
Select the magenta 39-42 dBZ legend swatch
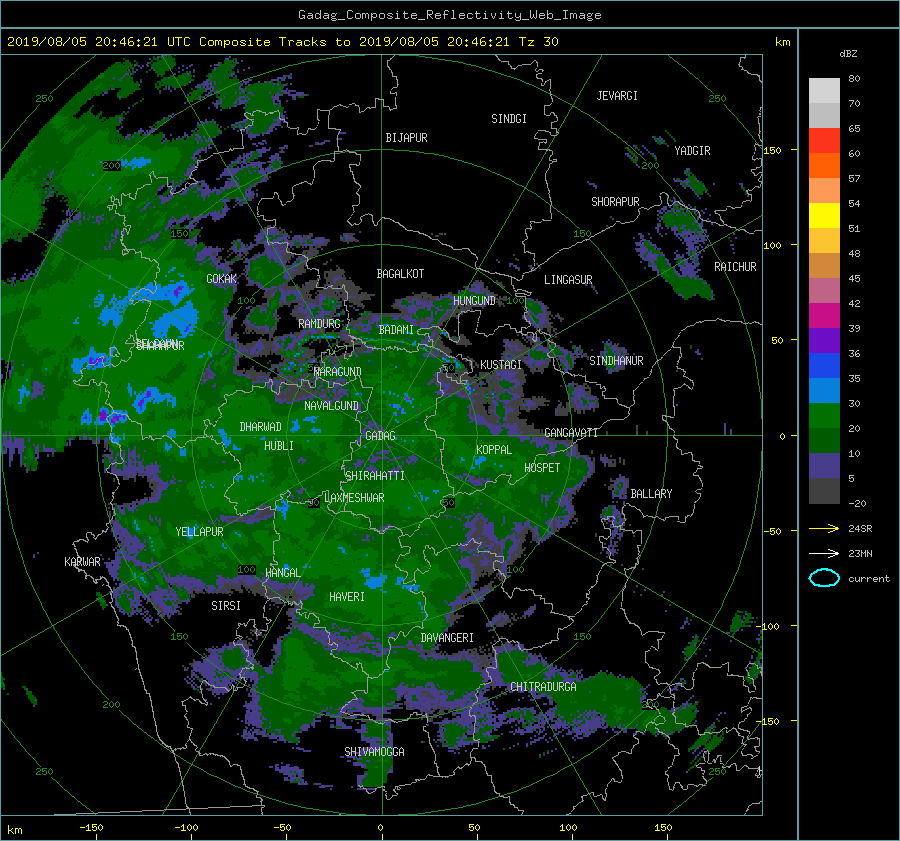pyautogui.click(x=824, y=316)
